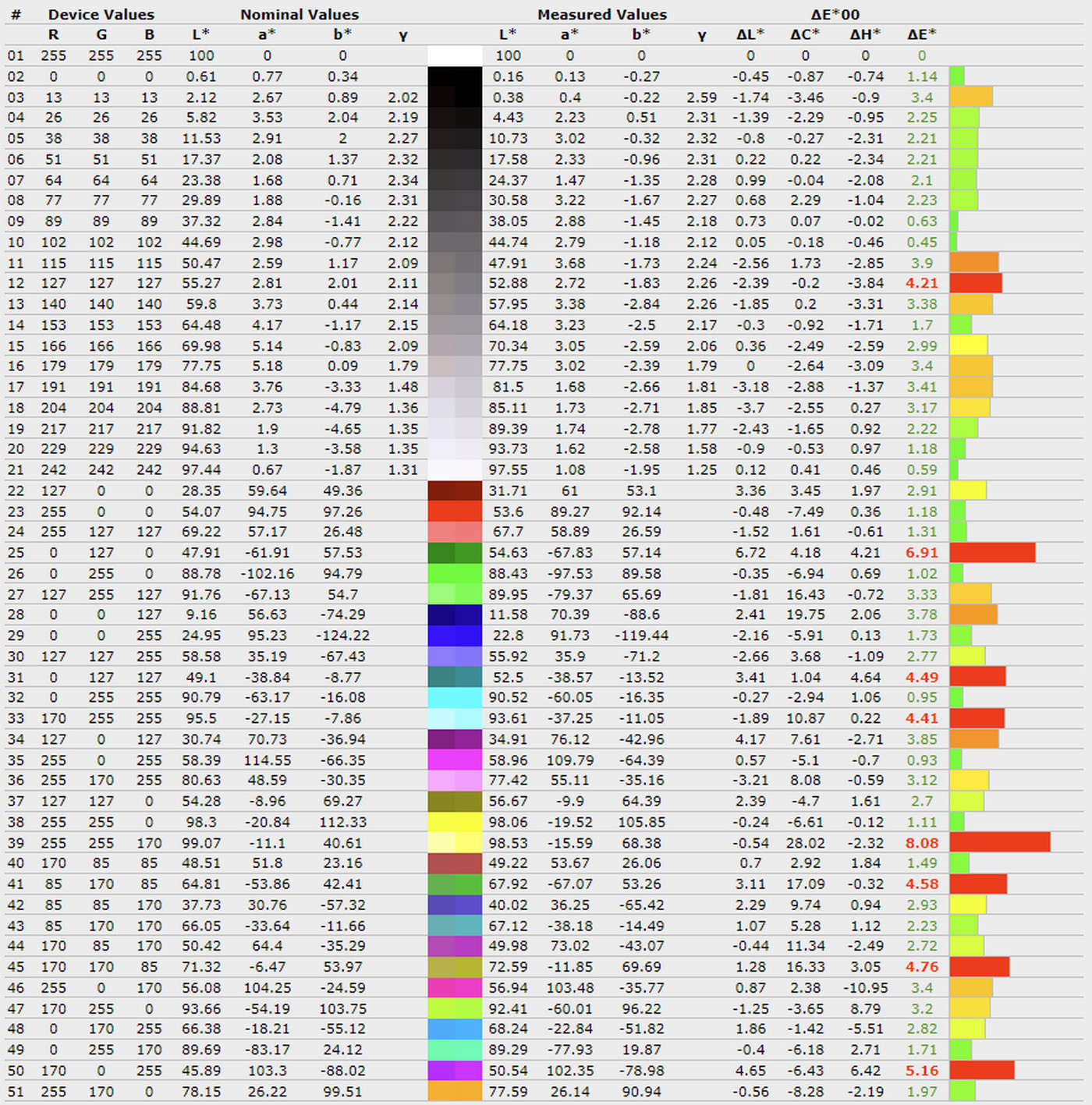Select the ΔH* column header
The image size is (1092, 1105).
coord(865,34)
